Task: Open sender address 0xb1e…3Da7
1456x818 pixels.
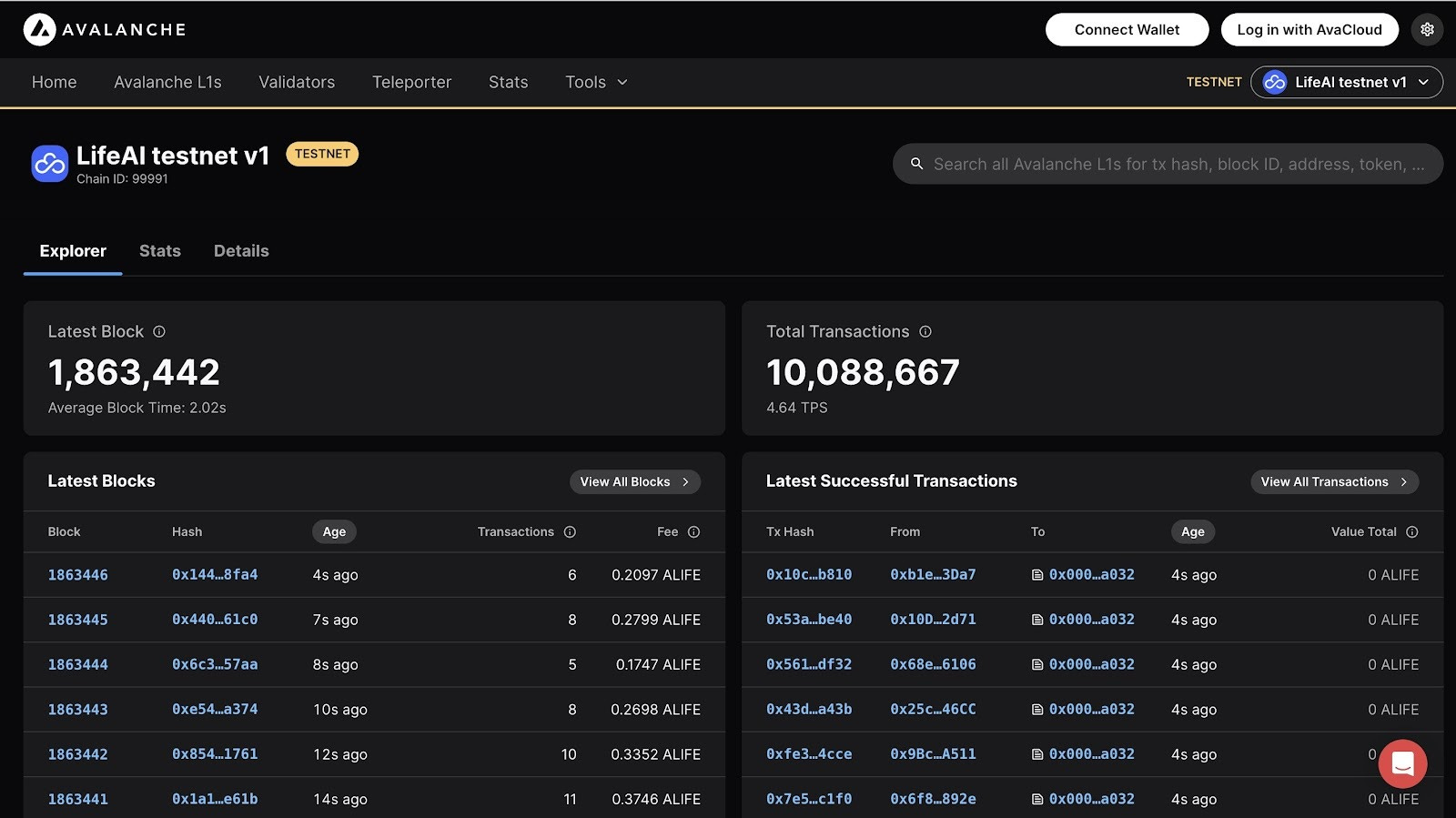Action: pyautogui.click(x=933, y=575)
